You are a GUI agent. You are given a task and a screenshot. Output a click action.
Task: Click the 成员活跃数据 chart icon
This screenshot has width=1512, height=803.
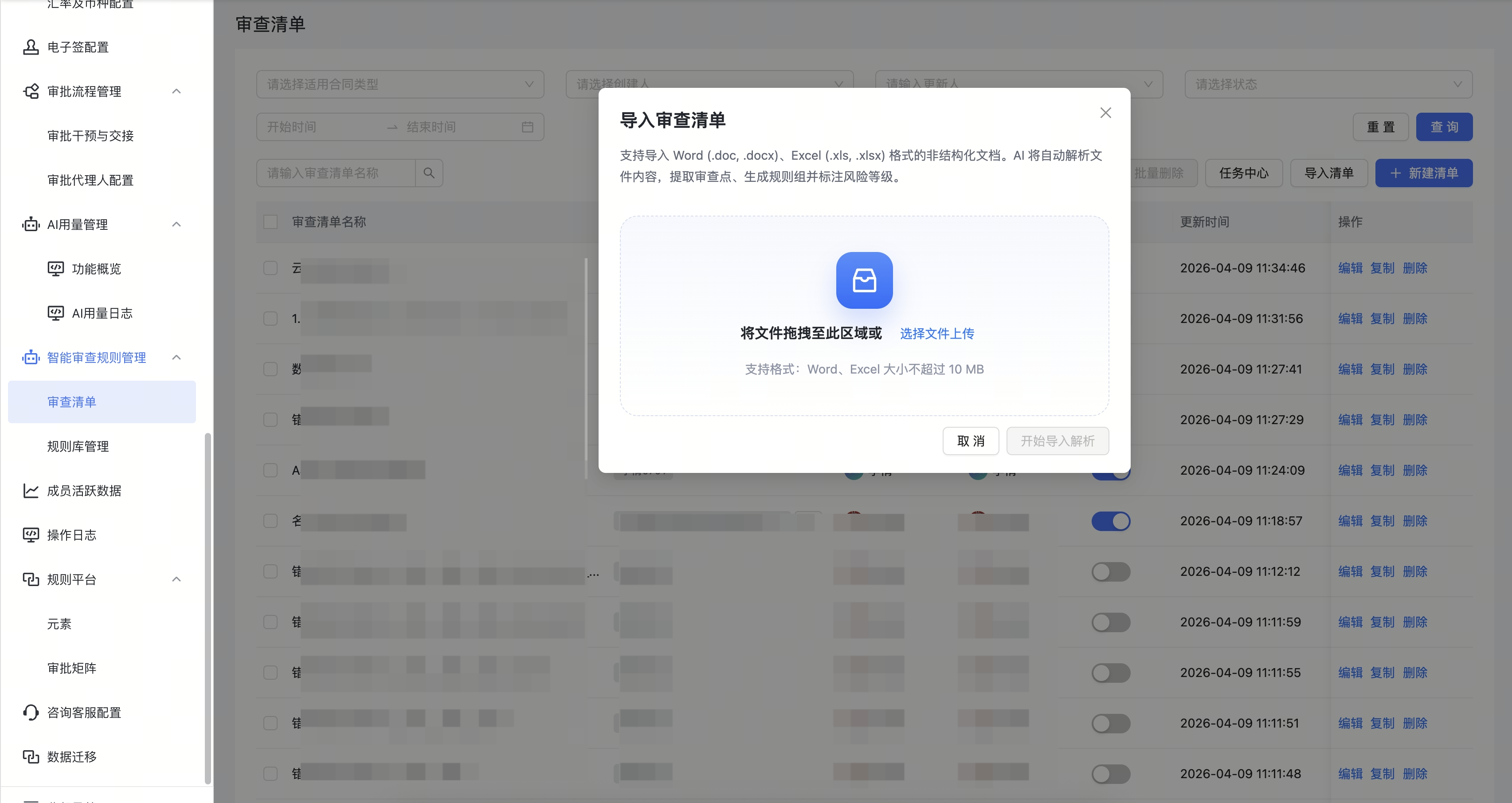31,491
